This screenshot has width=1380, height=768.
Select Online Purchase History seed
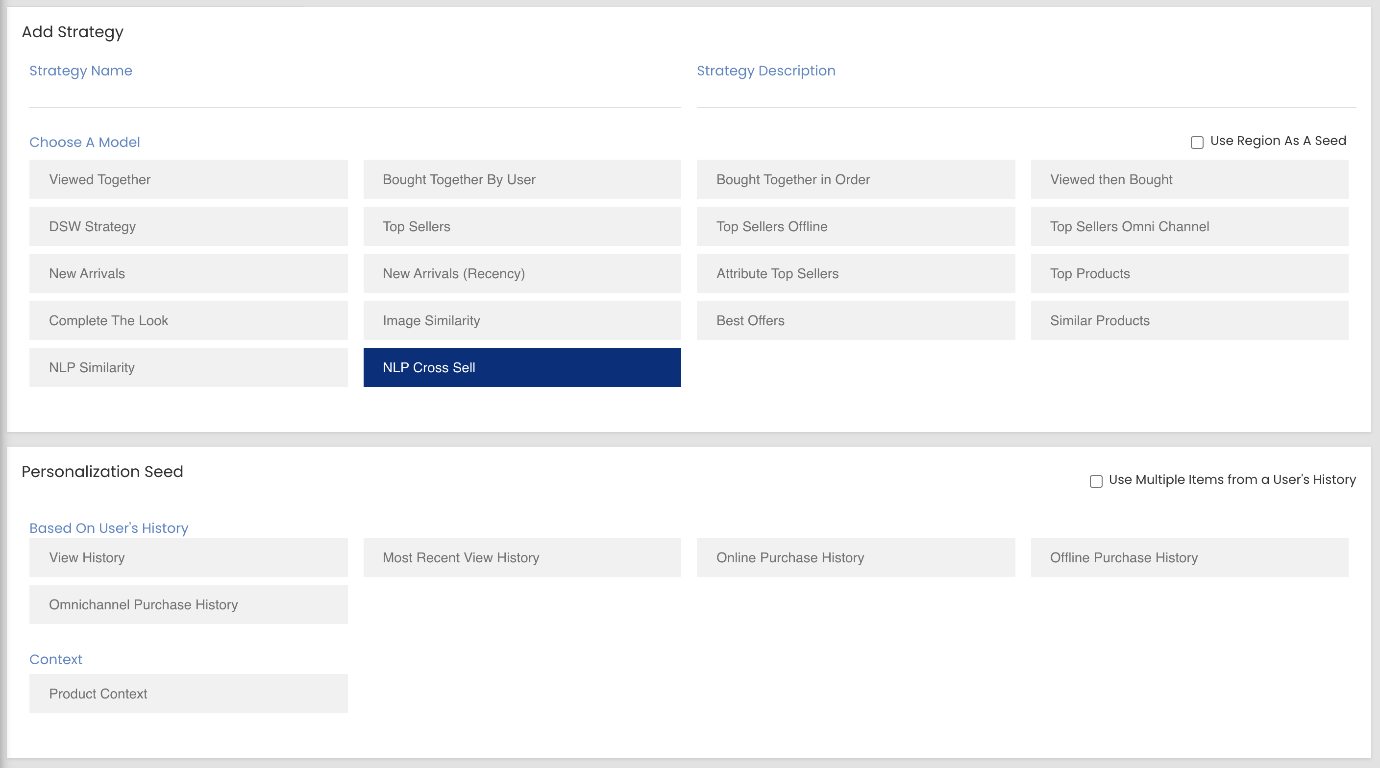(x=856, y=558)
